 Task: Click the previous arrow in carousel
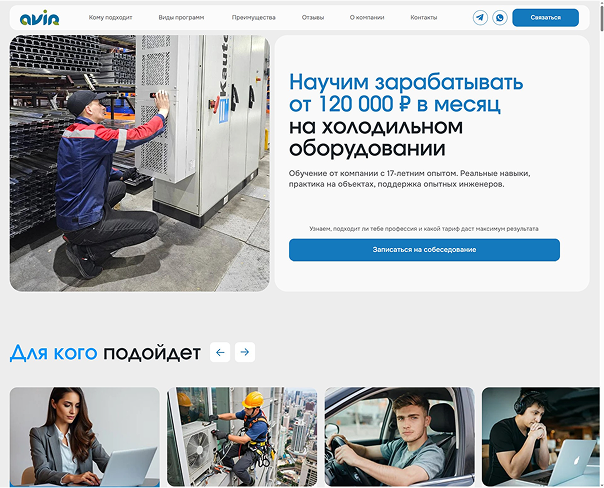220,352
